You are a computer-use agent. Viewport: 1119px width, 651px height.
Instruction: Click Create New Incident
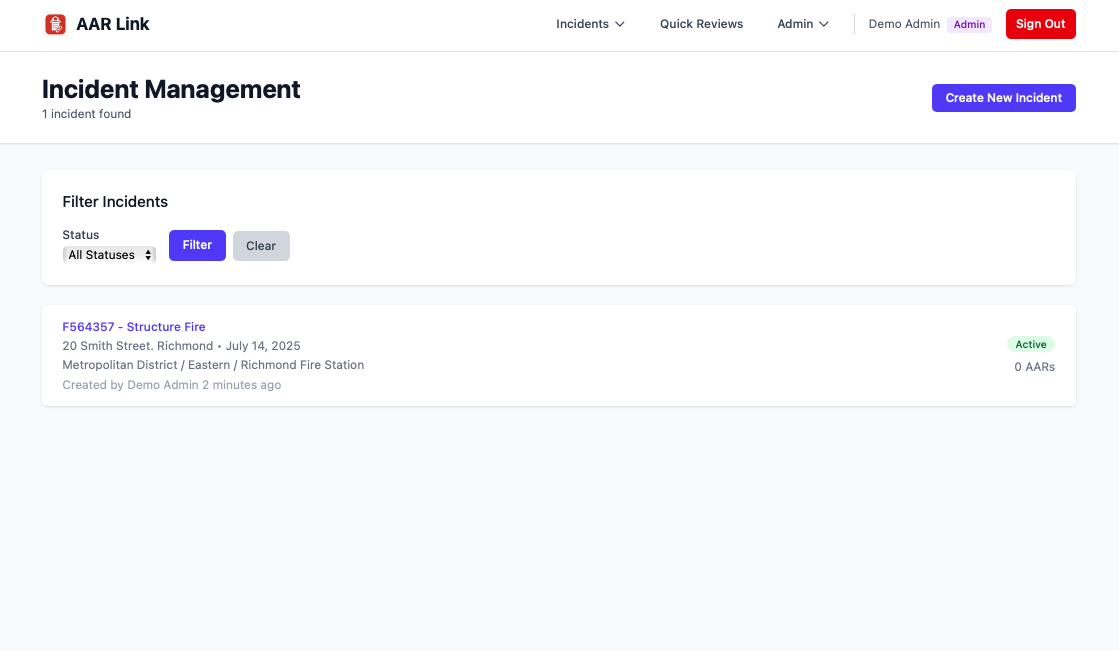[1003, 97]
